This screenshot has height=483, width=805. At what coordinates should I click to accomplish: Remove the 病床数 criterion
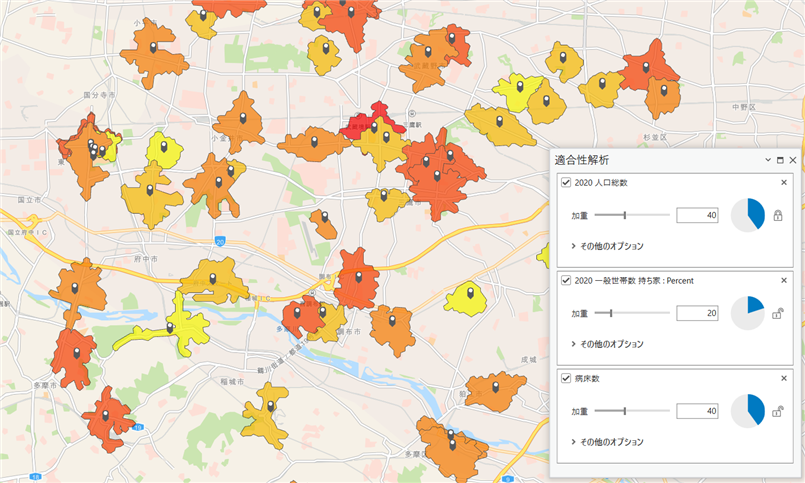pos(783,379)
